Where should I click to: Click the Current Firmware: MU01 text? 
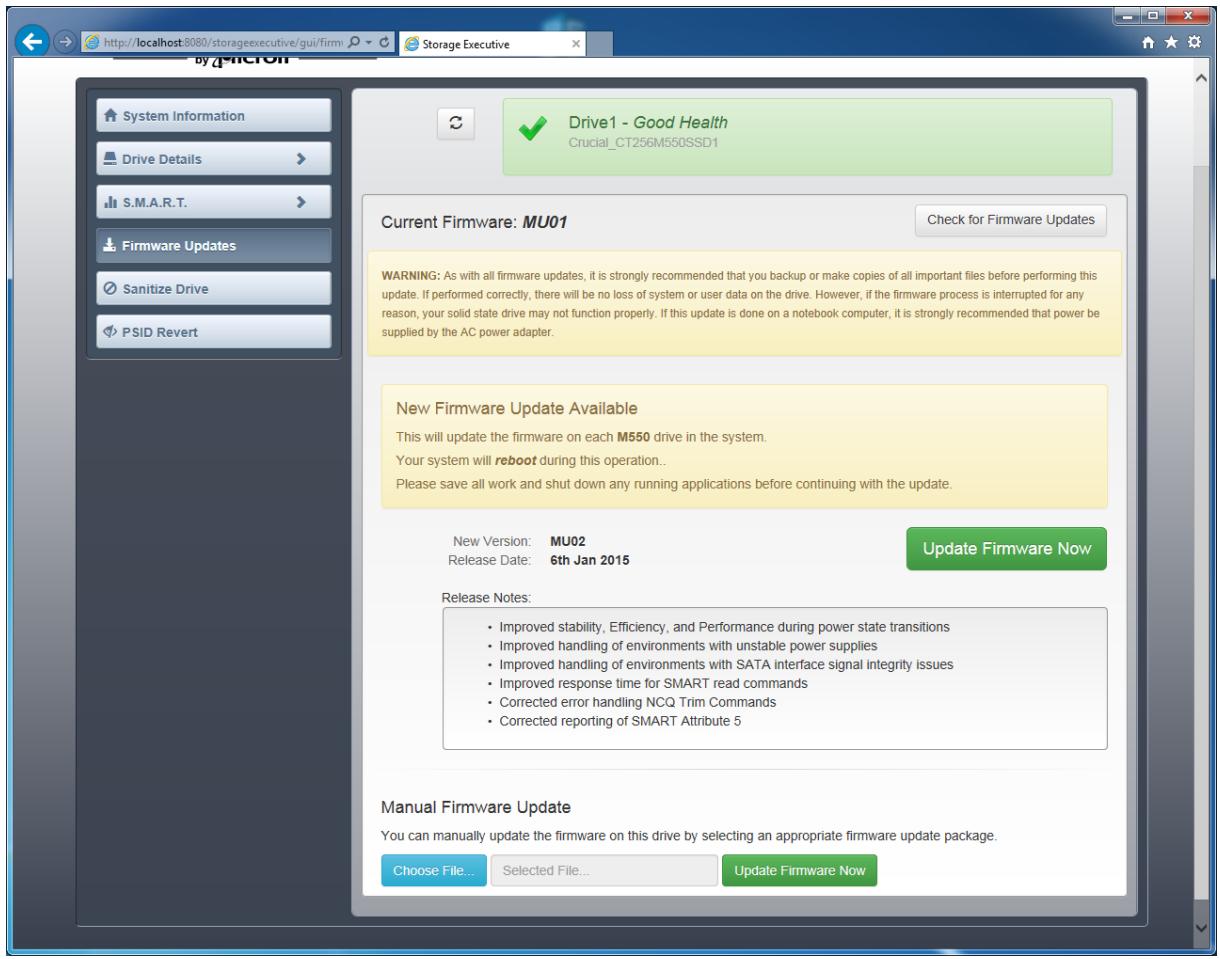pos(475,221)
